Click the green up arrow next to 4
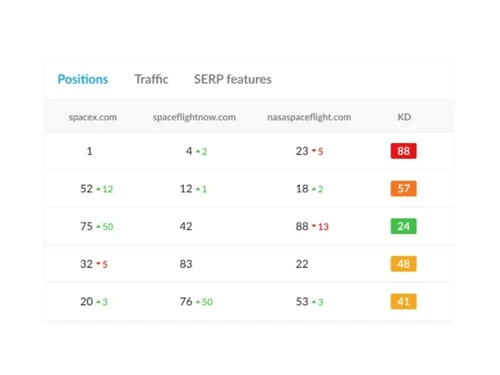This screenshot has width=500, height=375. point(198,151)
